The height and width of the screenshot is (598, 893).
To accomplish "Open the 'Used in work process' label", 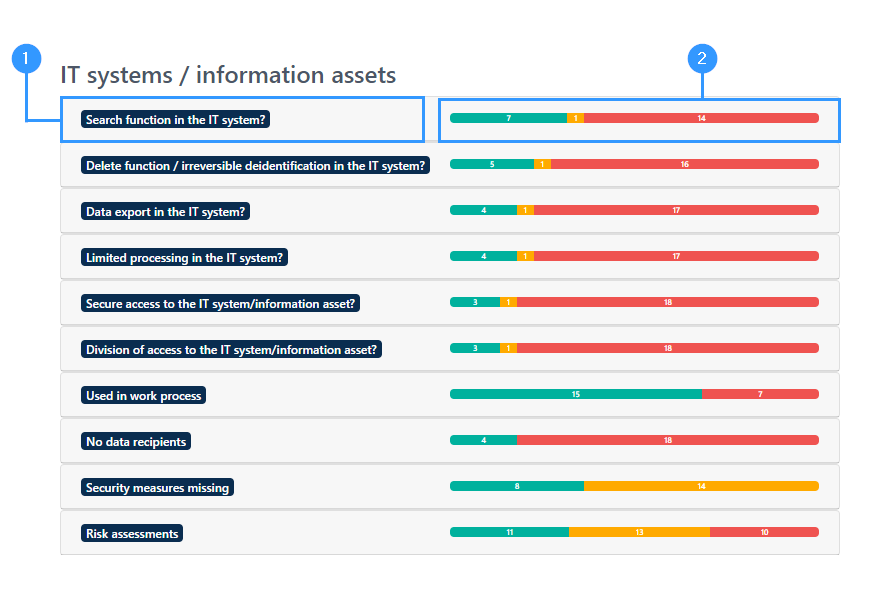I will (x=144, y=396).
